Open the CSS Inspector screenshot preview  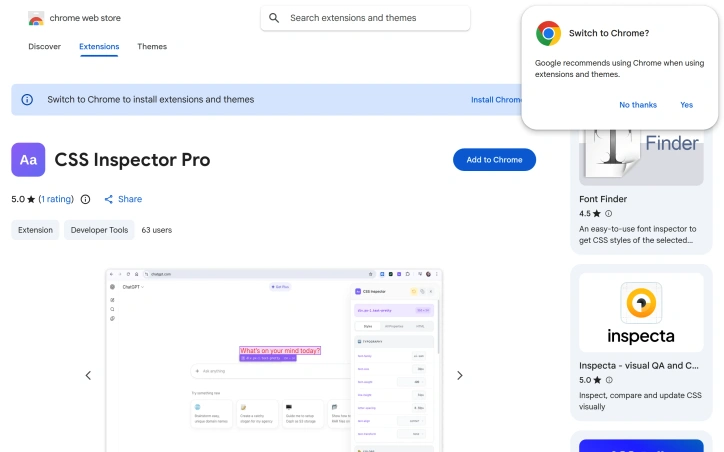[274, 360]
